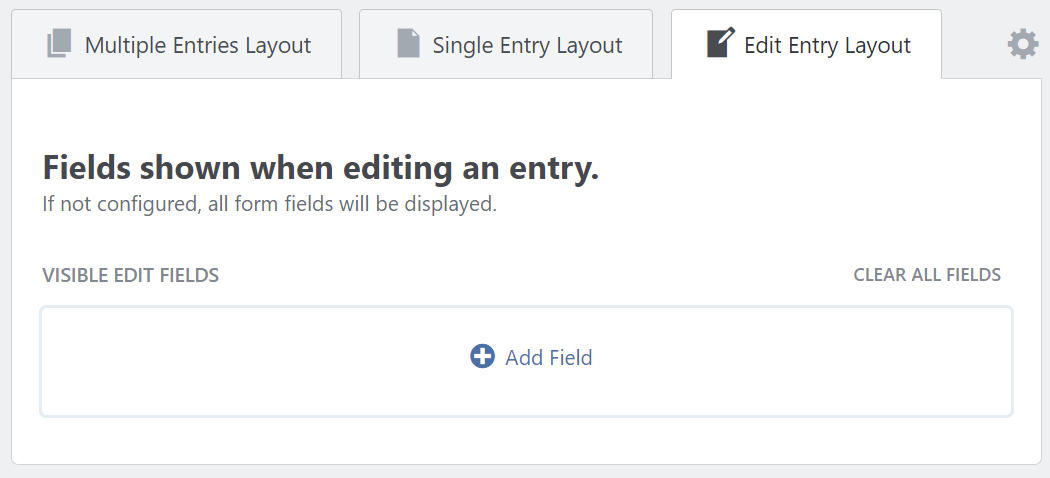Click white panel area below the Add Field box
Viewport: 1050px width, 478px height.
[x=526, y=440]
